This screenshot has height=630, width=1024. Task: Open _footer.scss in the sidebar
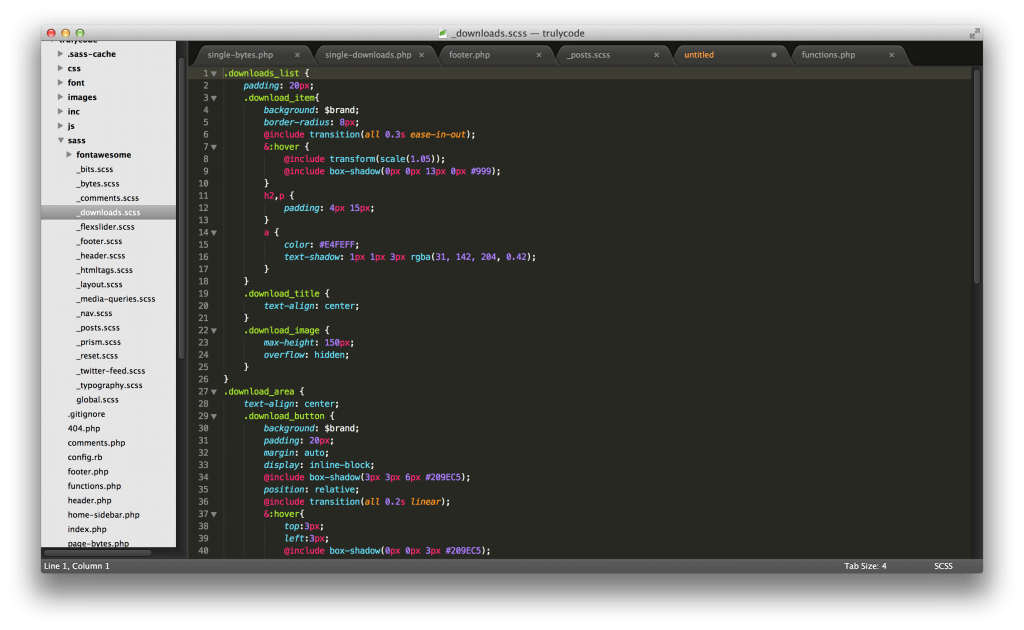coord(99,241)
